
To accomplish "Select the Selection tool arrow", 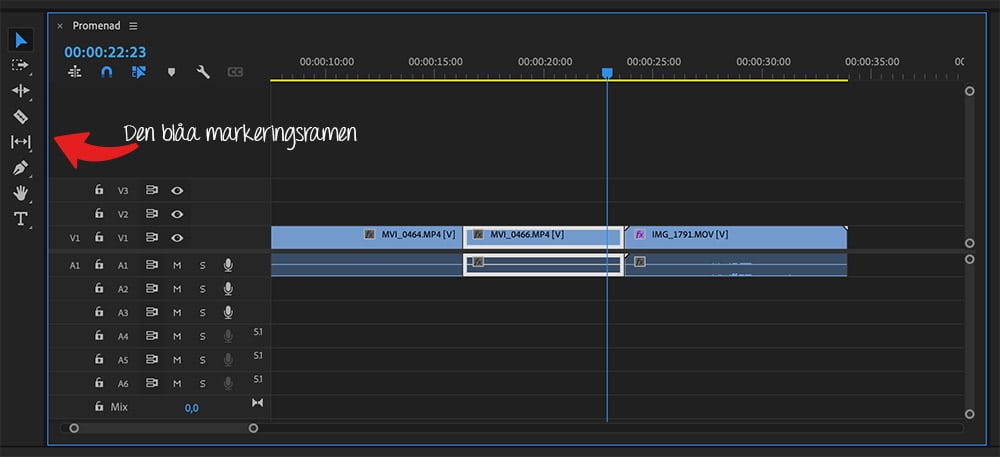I will pyautogui.click(x=21, y=41).
